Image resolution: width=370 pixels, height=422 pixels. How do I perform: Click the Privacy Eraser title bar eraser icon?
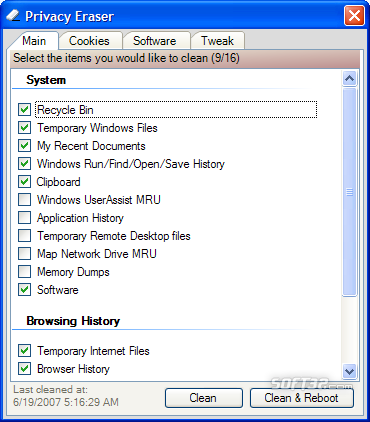[x=13, y=16]
